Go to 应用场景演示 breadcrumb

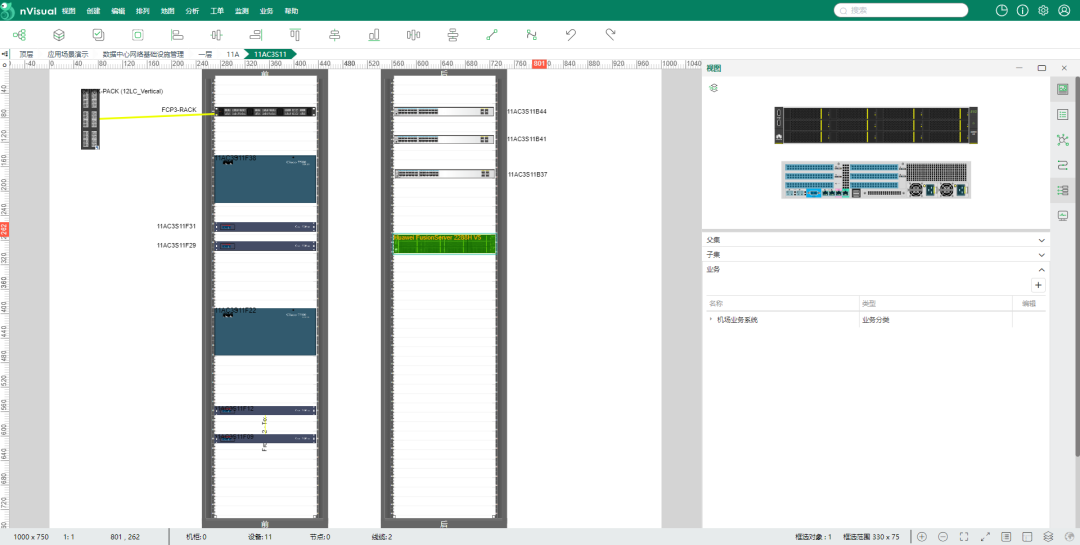coord(68,54)
